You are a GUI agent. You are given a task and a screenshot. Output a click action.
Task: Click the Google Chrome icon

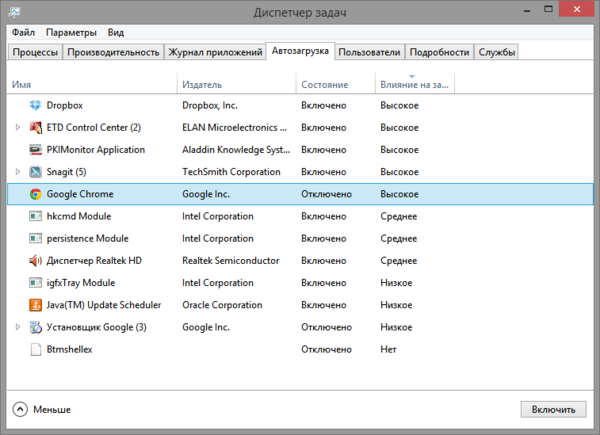click(36, 194)
